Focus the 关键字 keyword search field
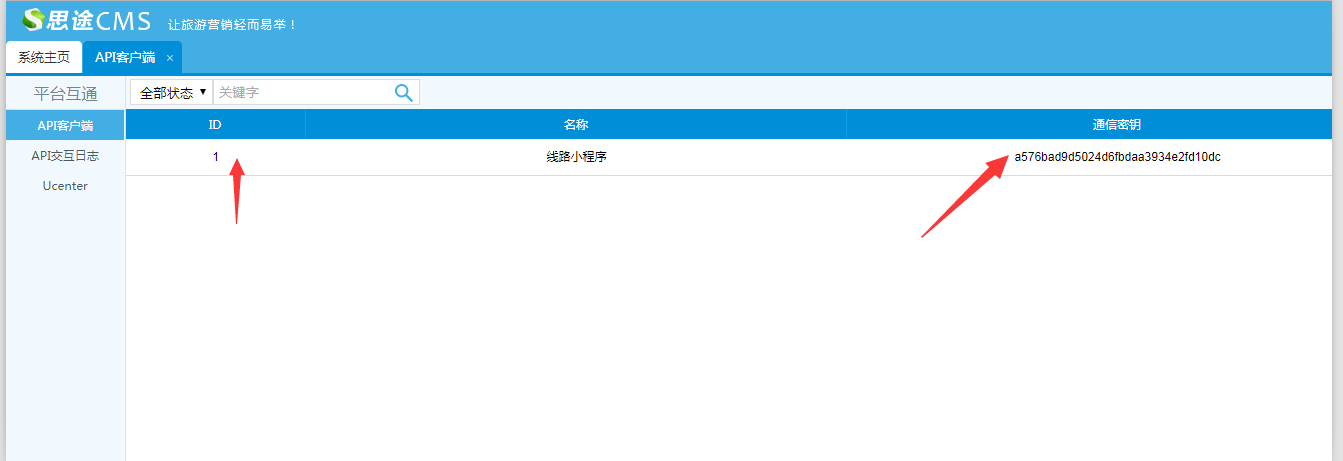1343x461 pixels. [x=302, y=92]
